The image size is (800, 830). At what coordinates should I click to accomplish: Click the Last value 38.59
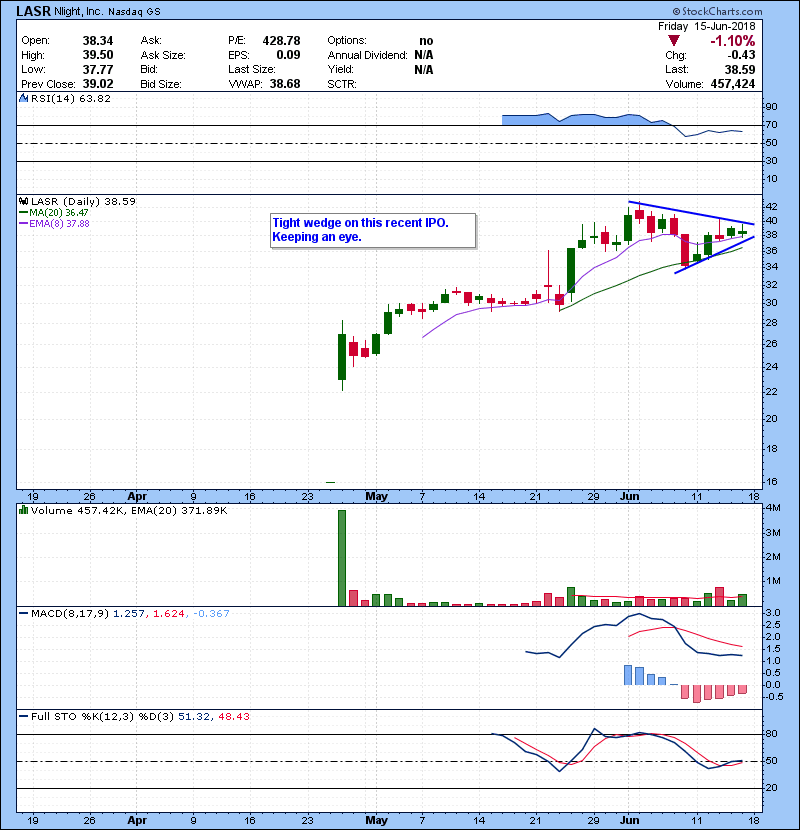(x=740, y=69)
